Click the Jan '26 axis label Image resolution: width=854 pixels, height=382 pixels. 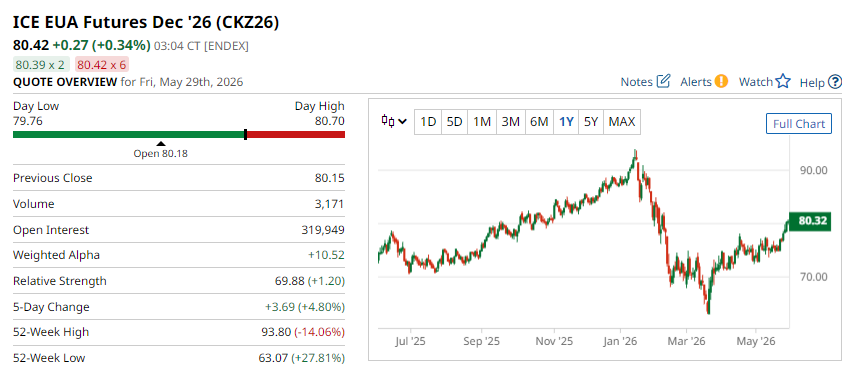(x=621, y=342)
